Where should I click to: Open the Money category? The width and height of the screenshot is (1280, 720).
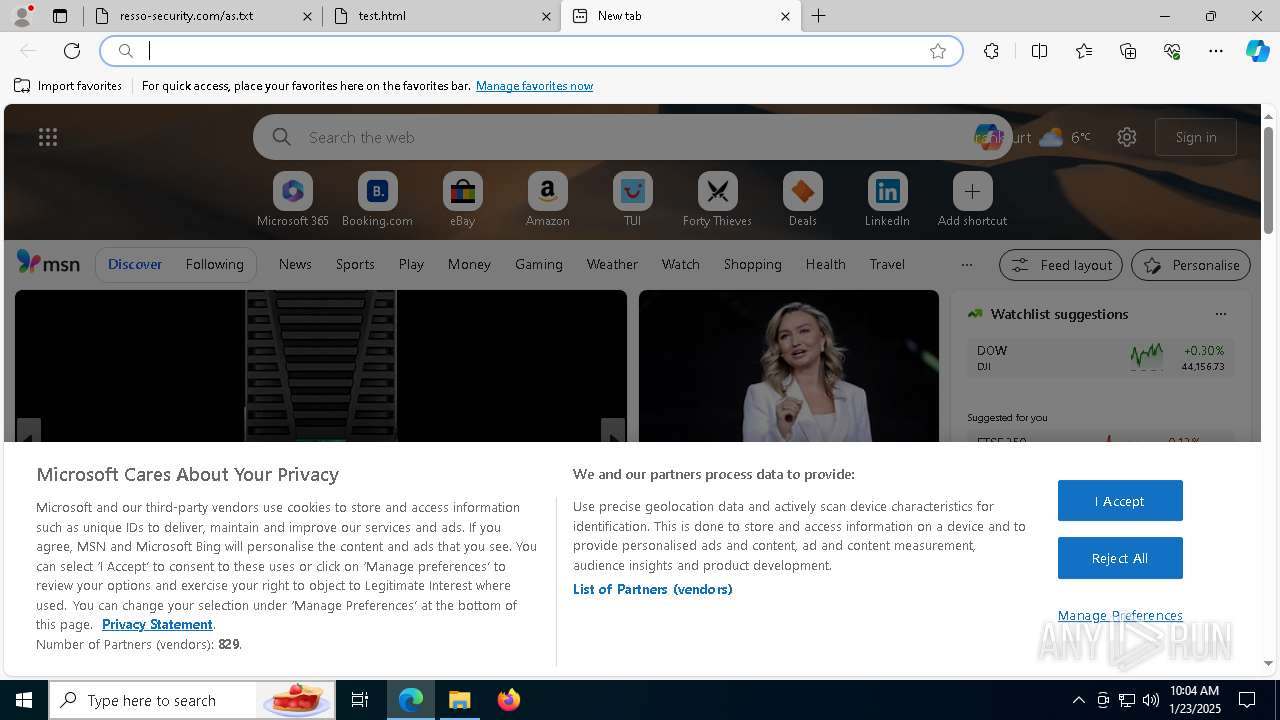coord(469,264)
